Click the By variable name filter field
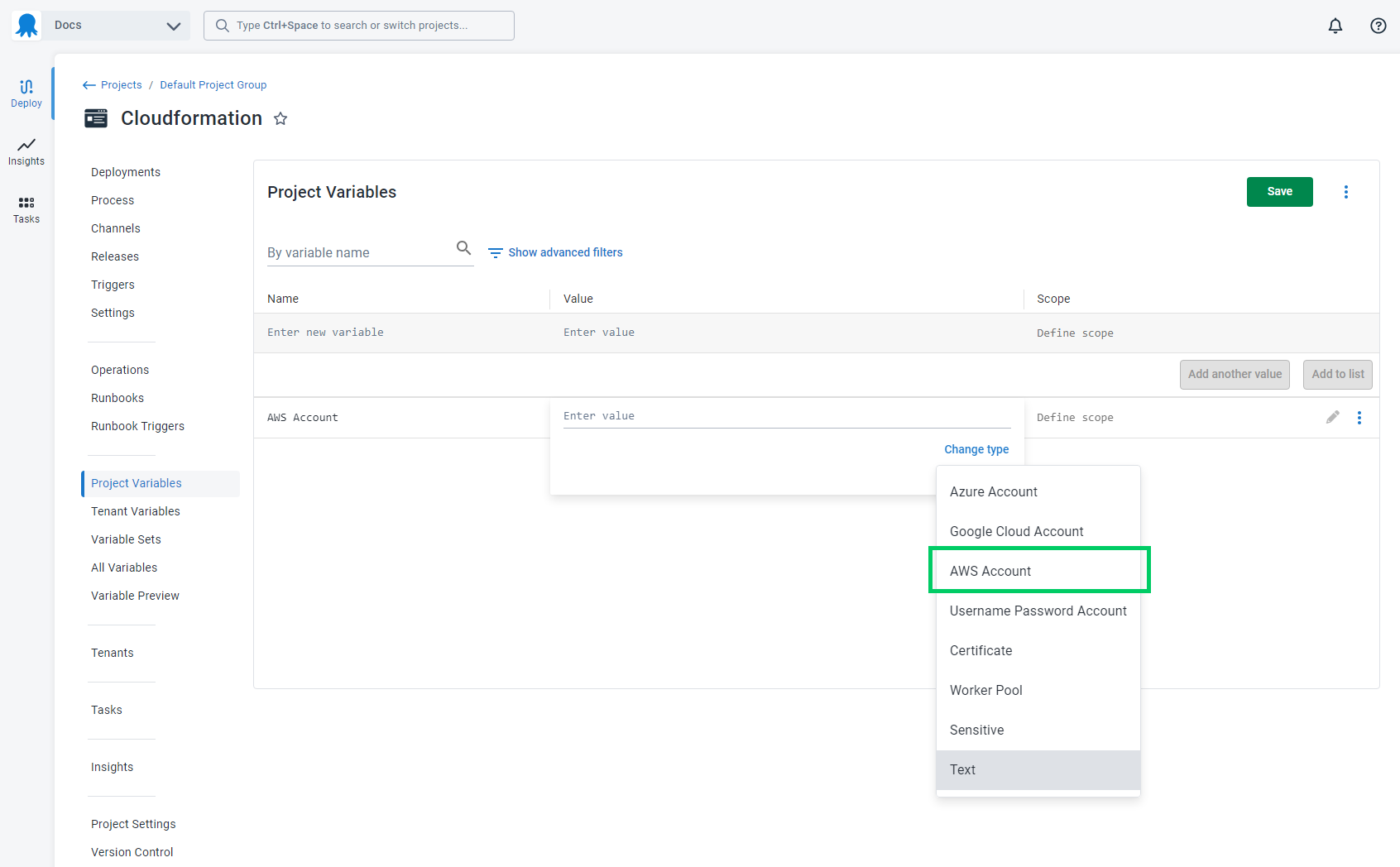 (x=371, y=251)
